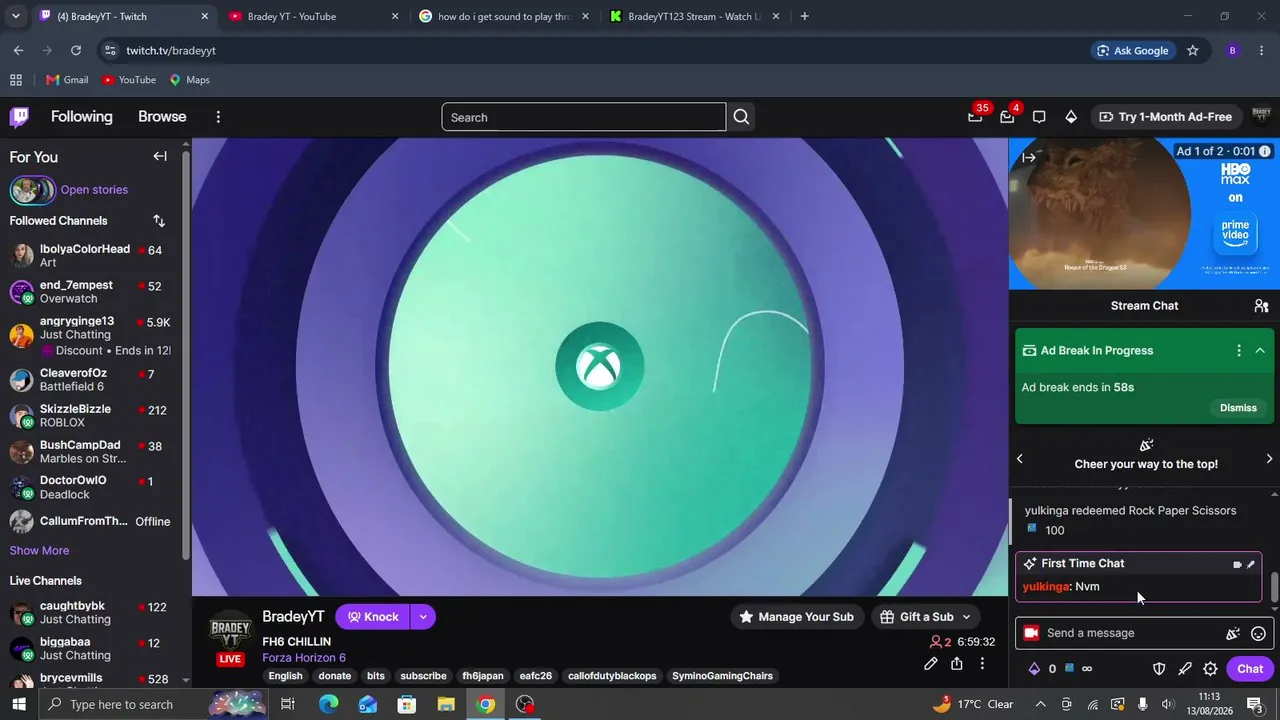Image resolution: width=1280 pixels, height=720 pixels.
Task: Open the Whispers speech bubble icon
Action: 1039,117
